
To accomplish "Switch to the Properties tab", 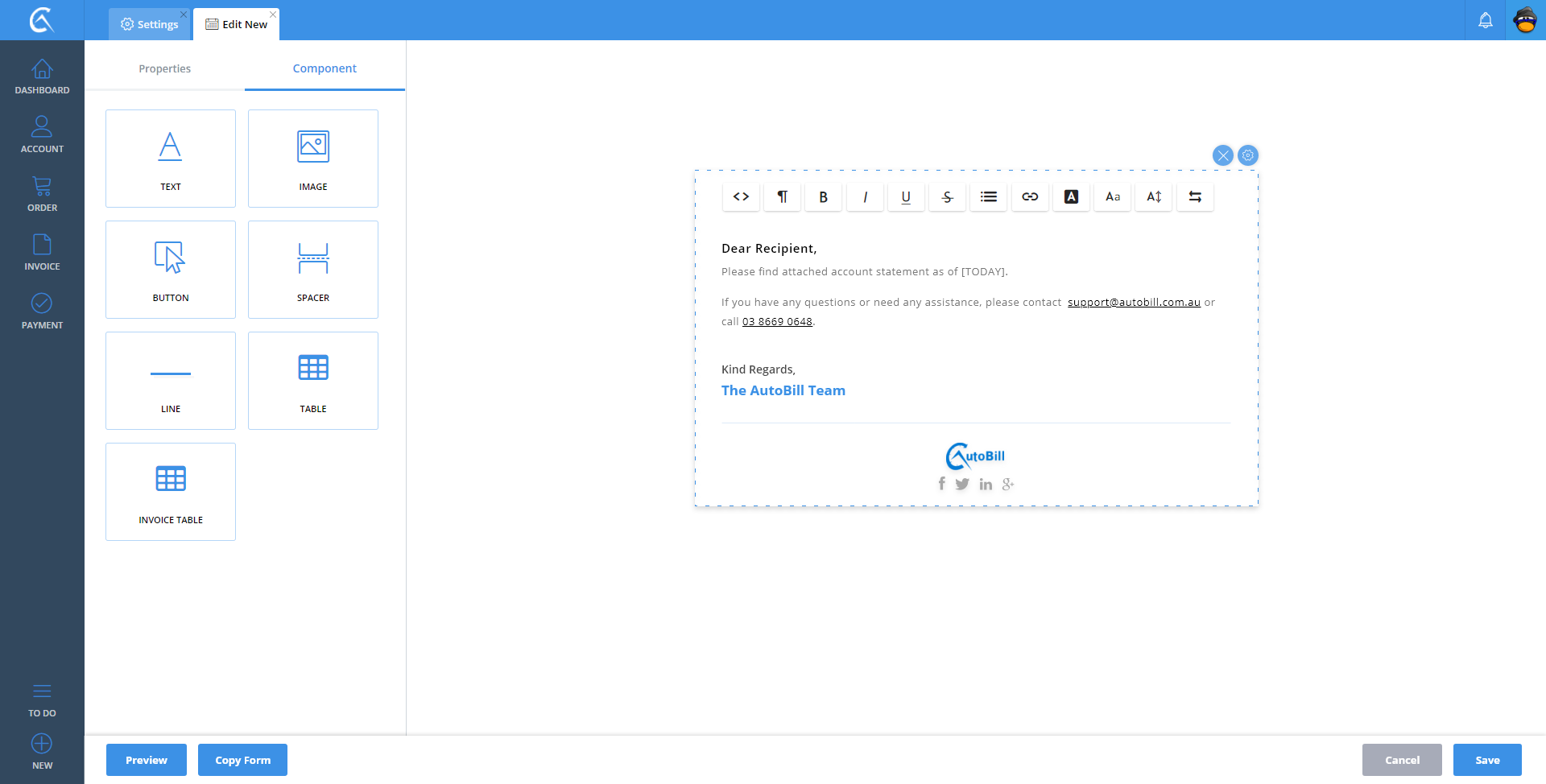I will point(164,68).
